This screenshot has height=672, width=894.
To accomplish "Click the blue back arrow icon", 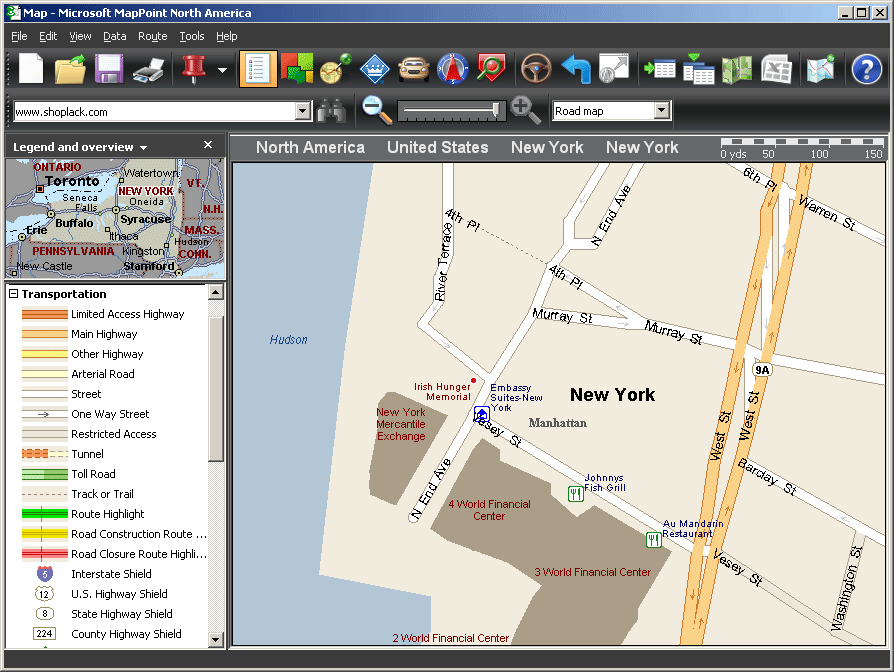I will tap(576, 69).
